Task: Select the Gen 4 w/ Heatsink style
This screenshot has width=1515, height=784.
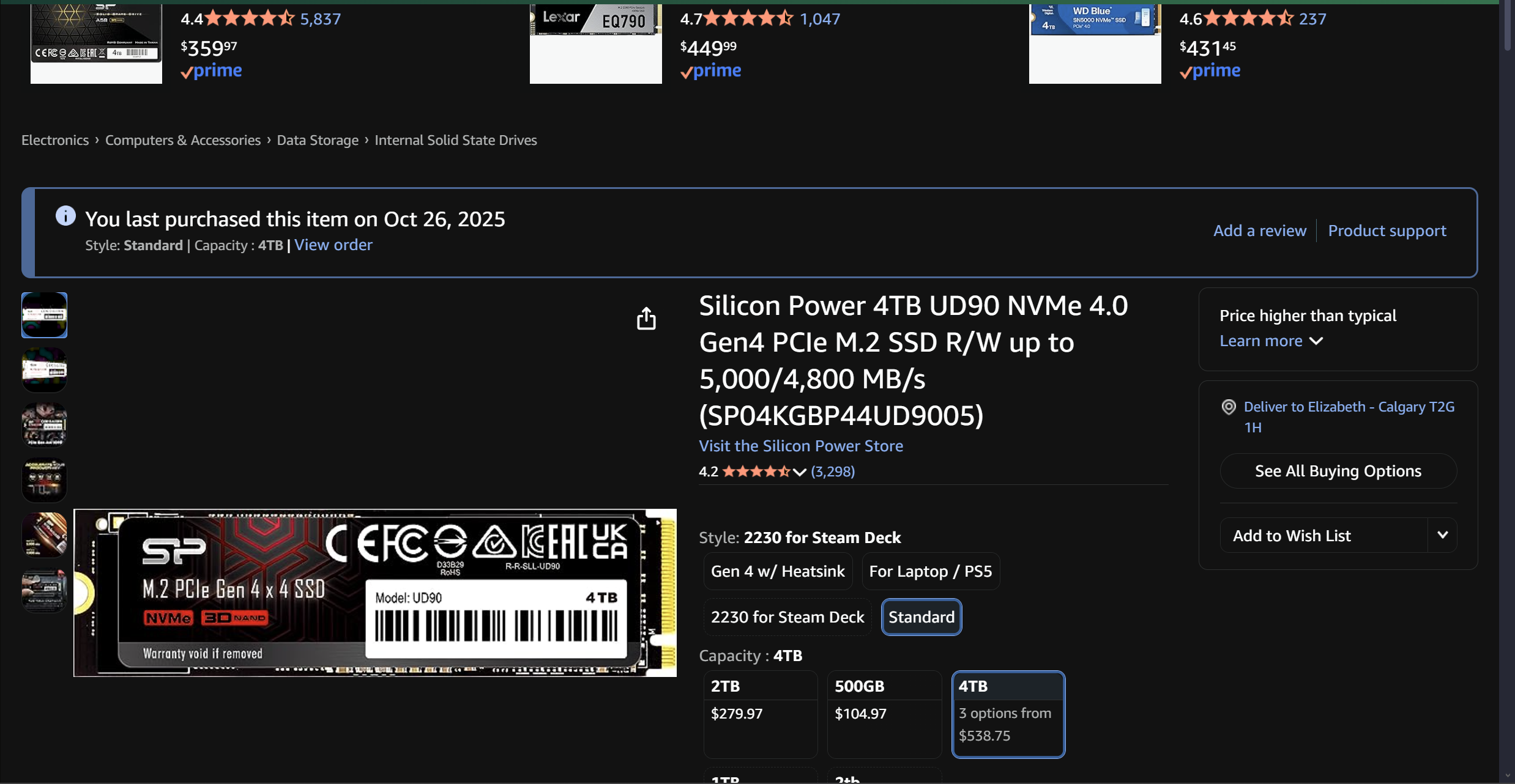Action: [x=777, y=571]
